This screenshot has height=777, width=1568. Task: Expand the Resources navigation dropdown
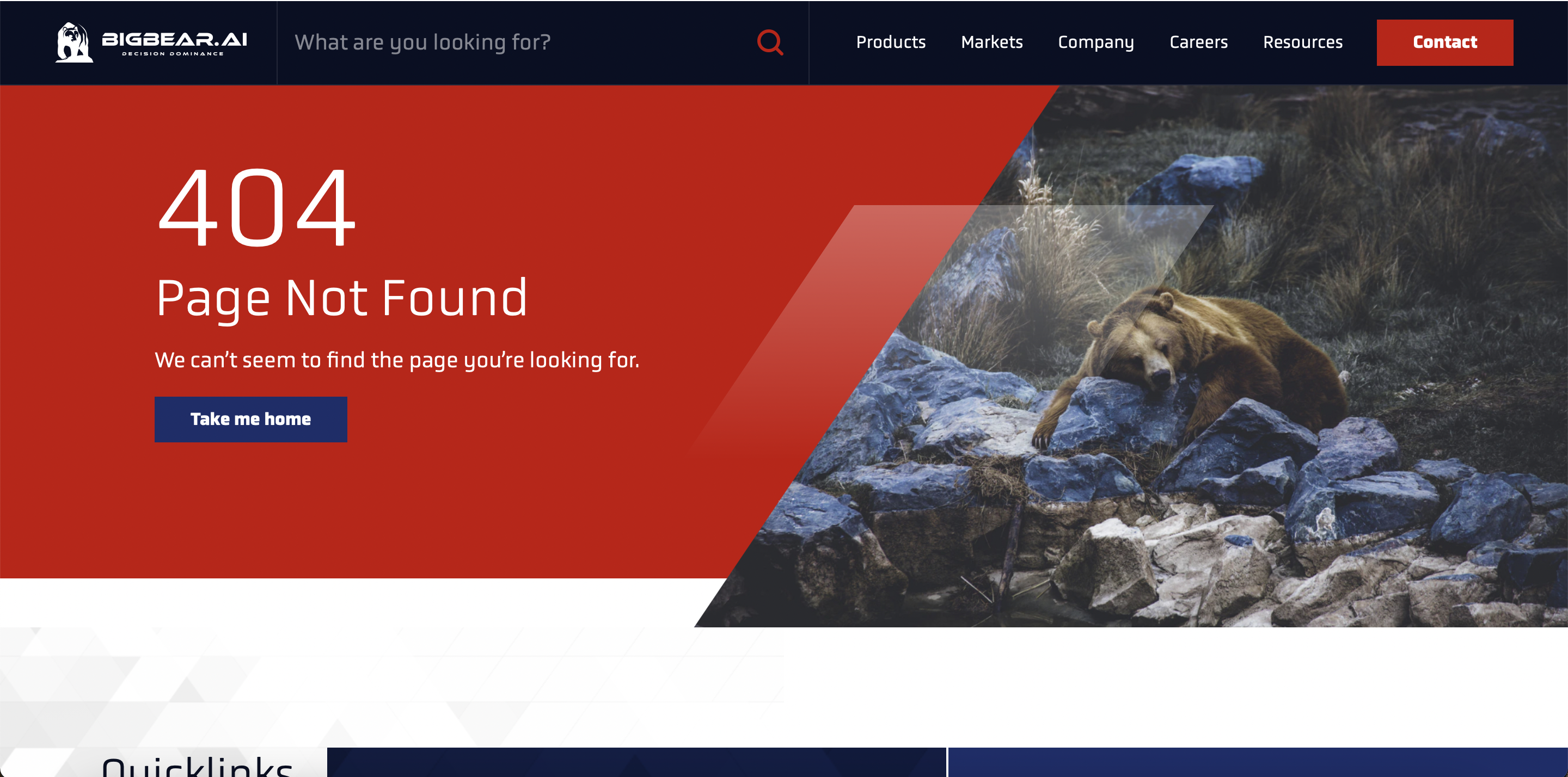1303,42
